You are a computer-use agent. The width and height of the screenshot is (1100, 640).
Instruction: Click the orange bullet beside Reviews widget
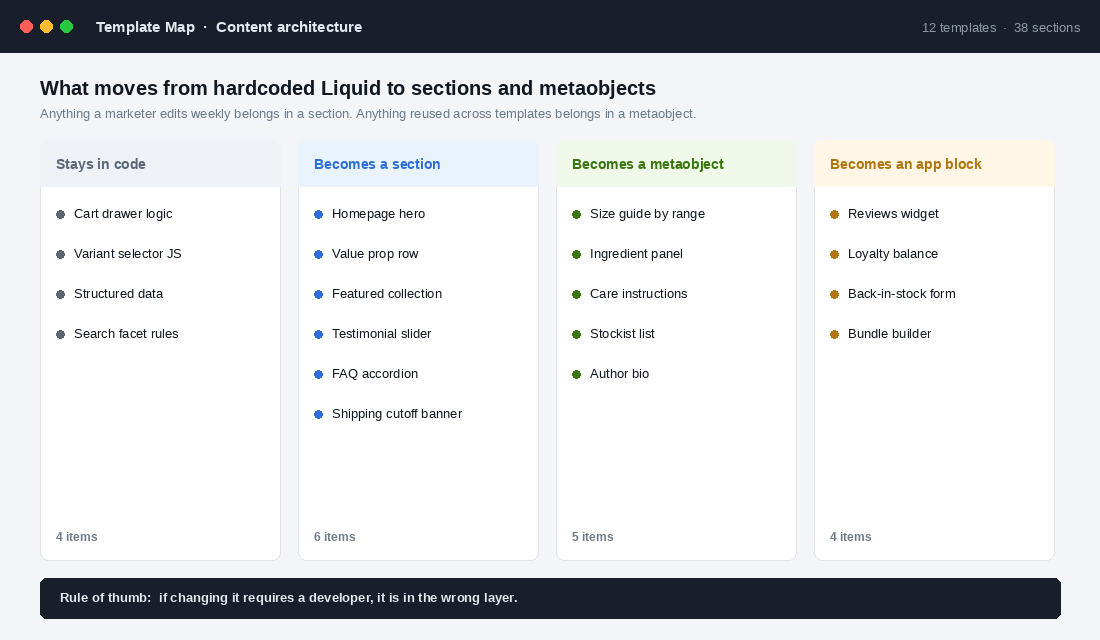click(835, 215)
